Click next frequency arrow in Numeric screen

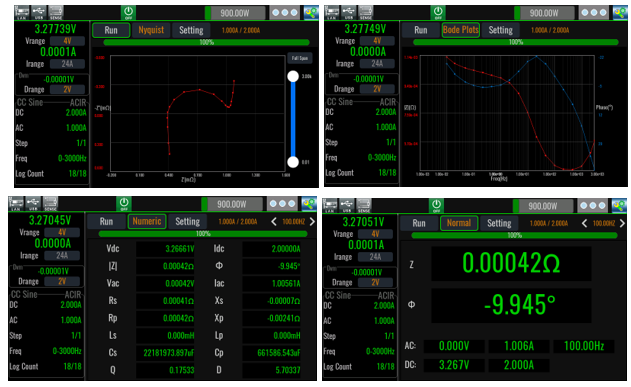pos(312,222)
